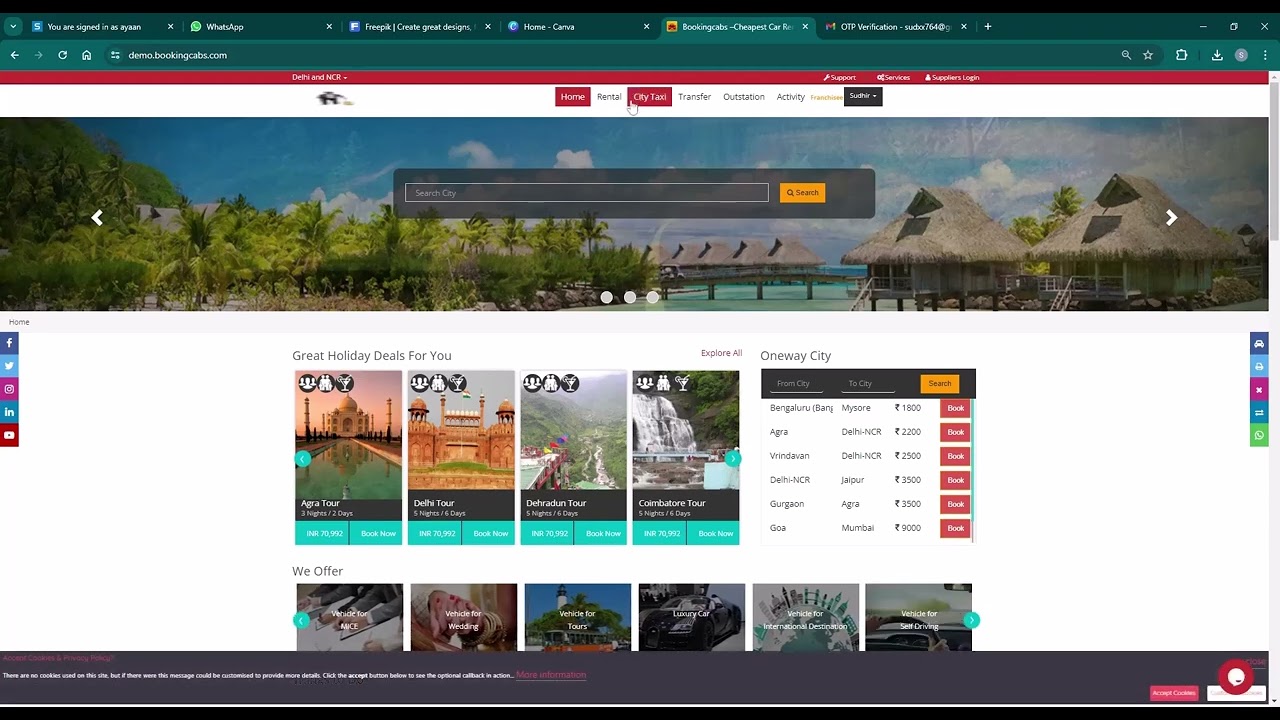The height and width of the screenshot is (720, 1280).
Task: Open the Transfer nav item
Action: 694,97
